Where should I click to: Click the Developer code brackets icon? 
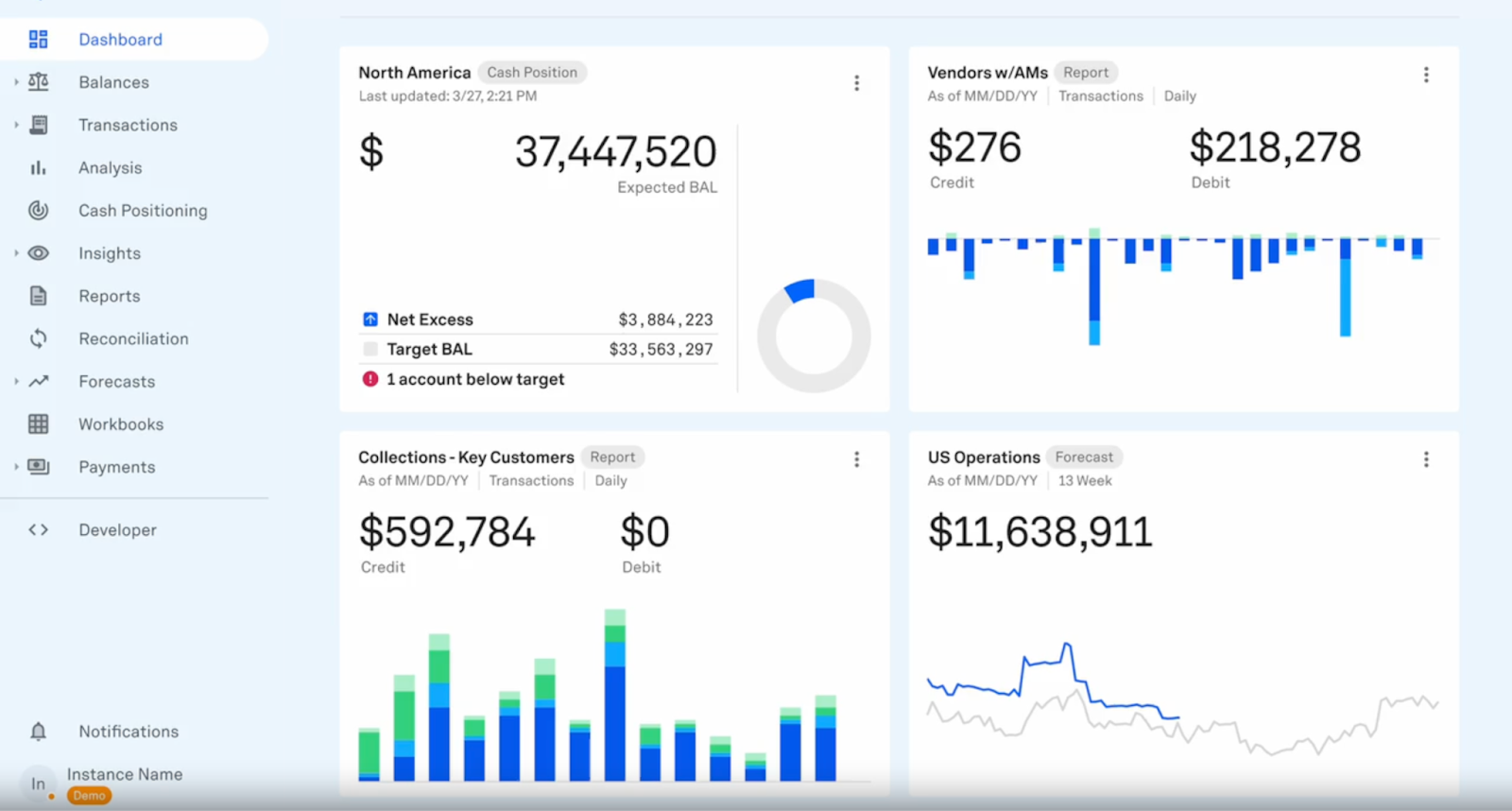click(x=38, y=530)
